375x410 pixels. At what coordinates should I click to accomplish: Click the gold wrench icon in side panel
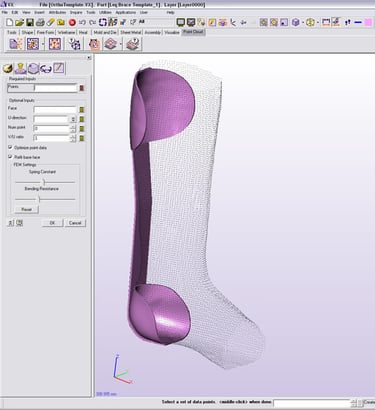(8, 68)
